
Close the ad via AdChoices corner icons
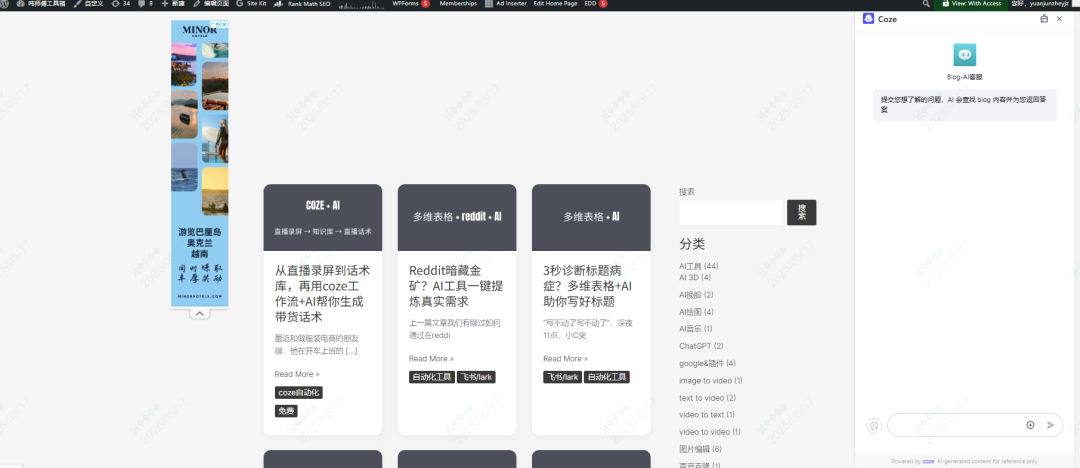pos(222,23)
